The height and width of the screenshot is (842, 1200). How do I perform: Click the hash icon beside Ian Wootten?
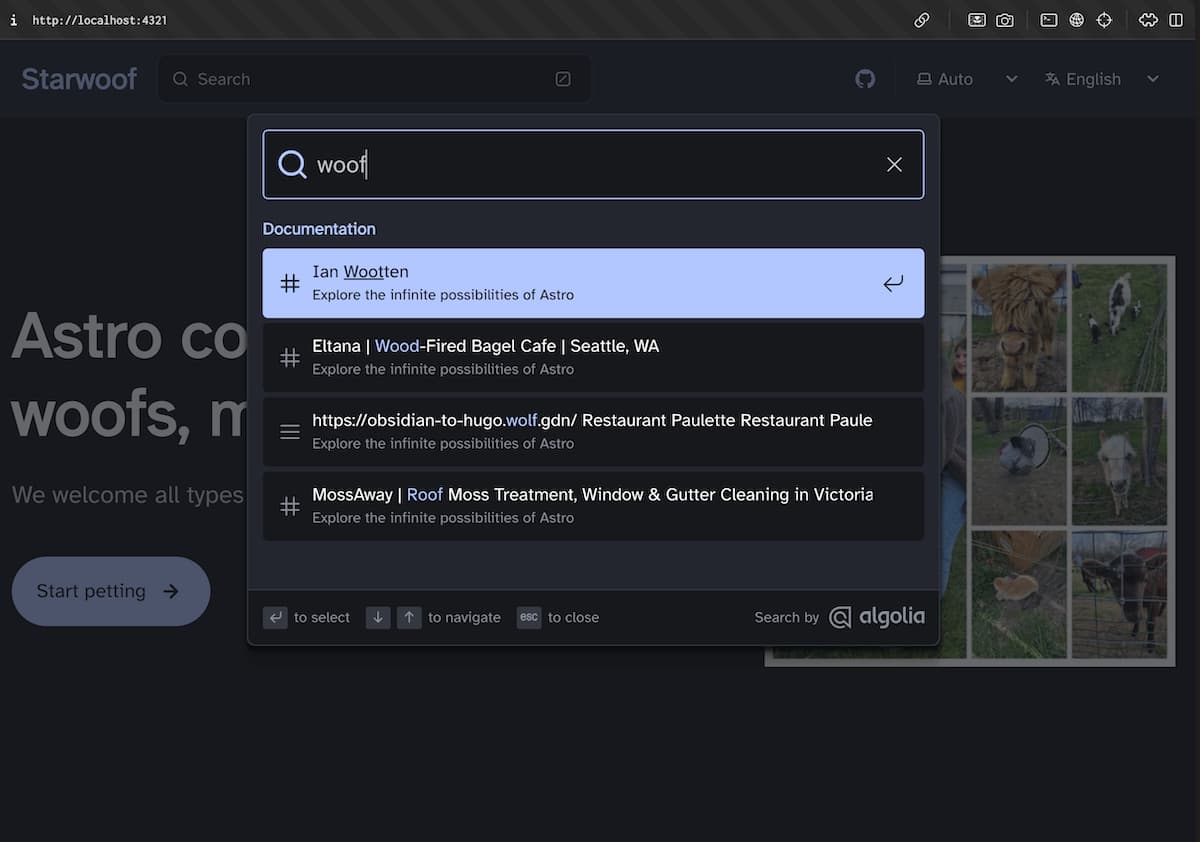tap(290, 283)
